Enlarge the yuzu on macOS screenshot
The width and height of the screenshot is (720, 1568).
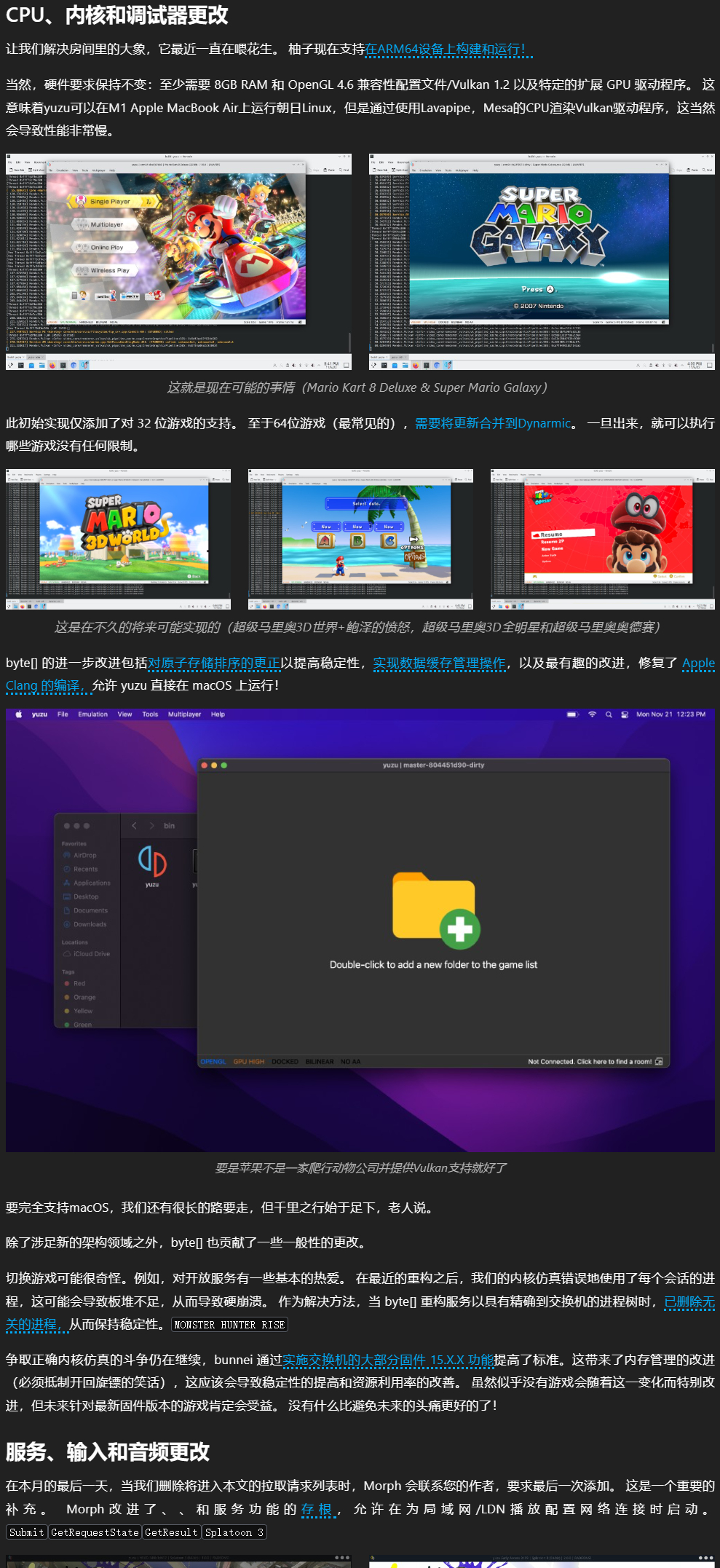(x=360, y=930)
